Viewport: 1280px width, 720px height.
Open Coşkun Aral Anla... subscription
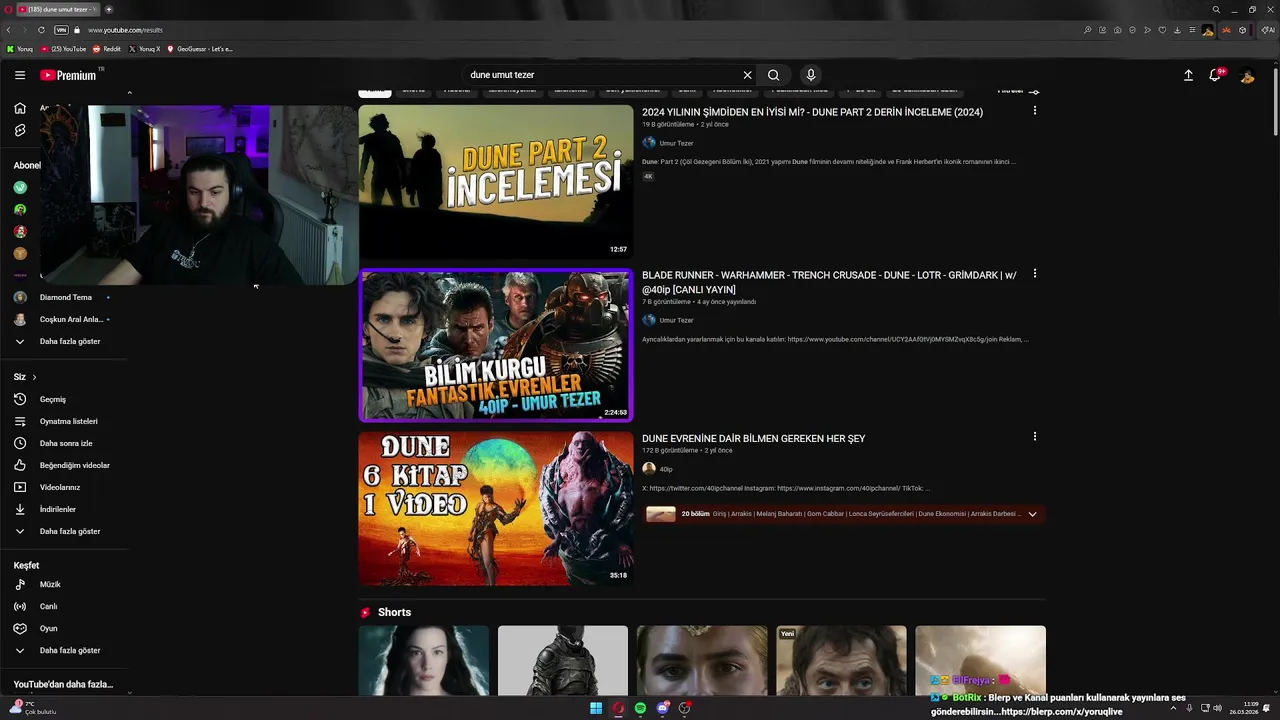point(71,319)
